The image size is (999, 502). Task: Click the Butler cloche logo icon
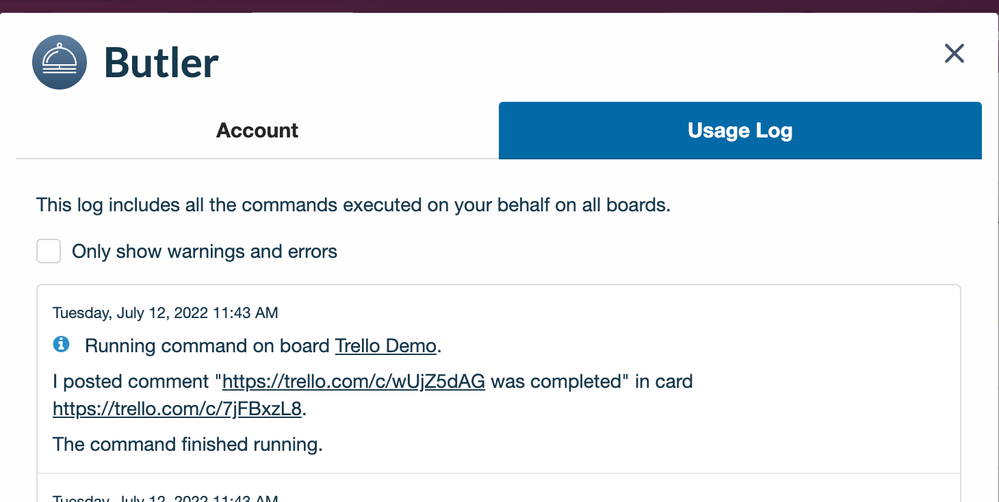(x=59, y=62)
